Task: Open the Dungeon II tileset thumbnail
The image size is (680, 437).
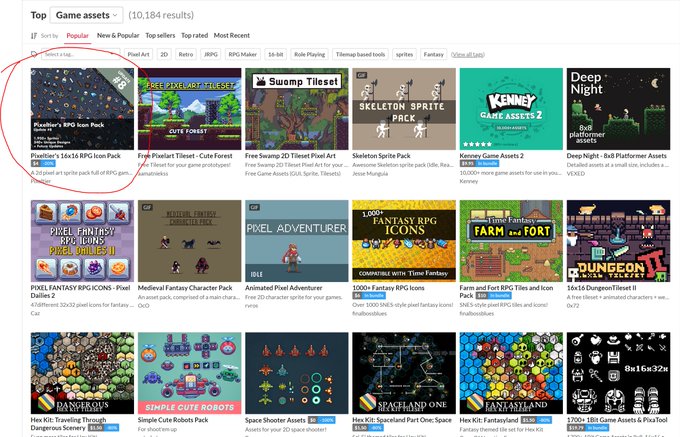Action: pyautogui.click(x=618, y=241)
